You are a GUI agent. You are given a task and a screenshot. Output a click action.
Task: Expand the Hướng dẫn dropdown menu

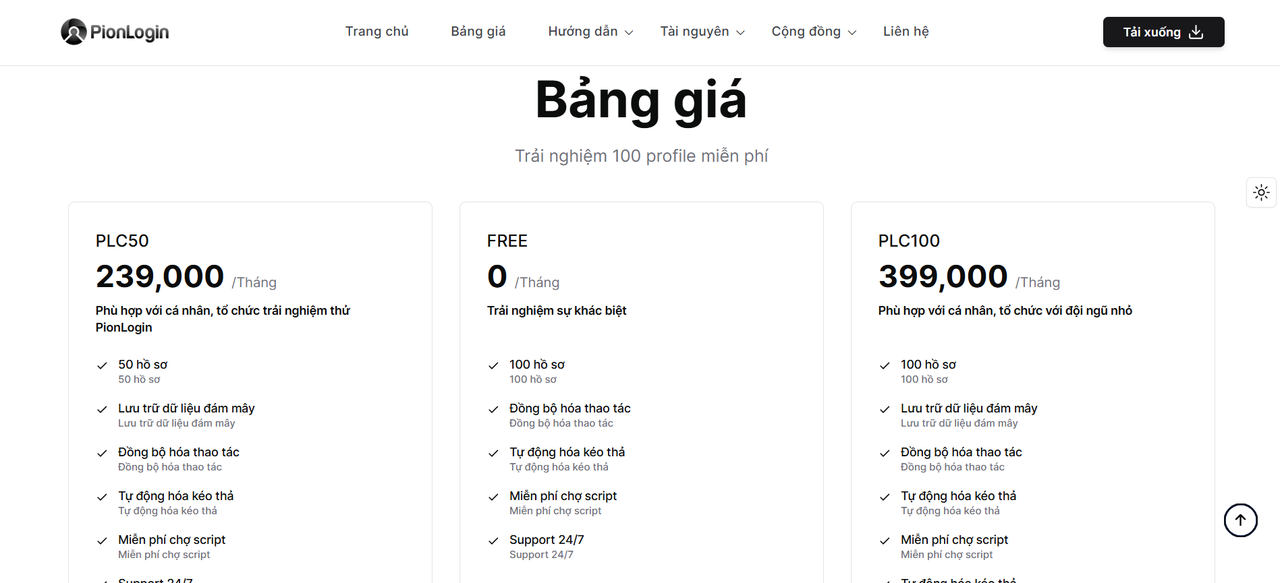pos(590,32)
